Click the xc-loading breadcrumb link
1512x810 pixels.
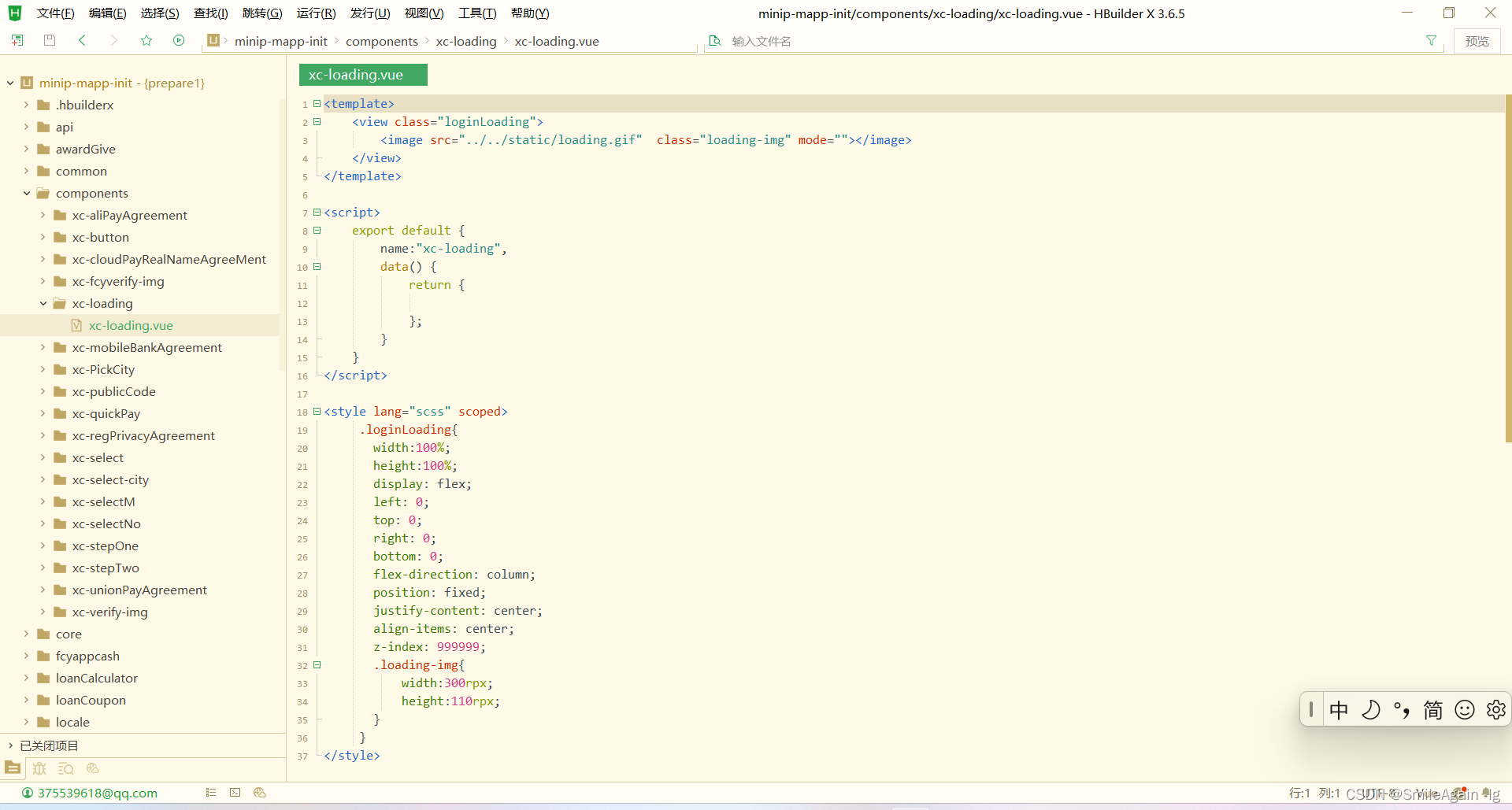[x=466, y=41]
